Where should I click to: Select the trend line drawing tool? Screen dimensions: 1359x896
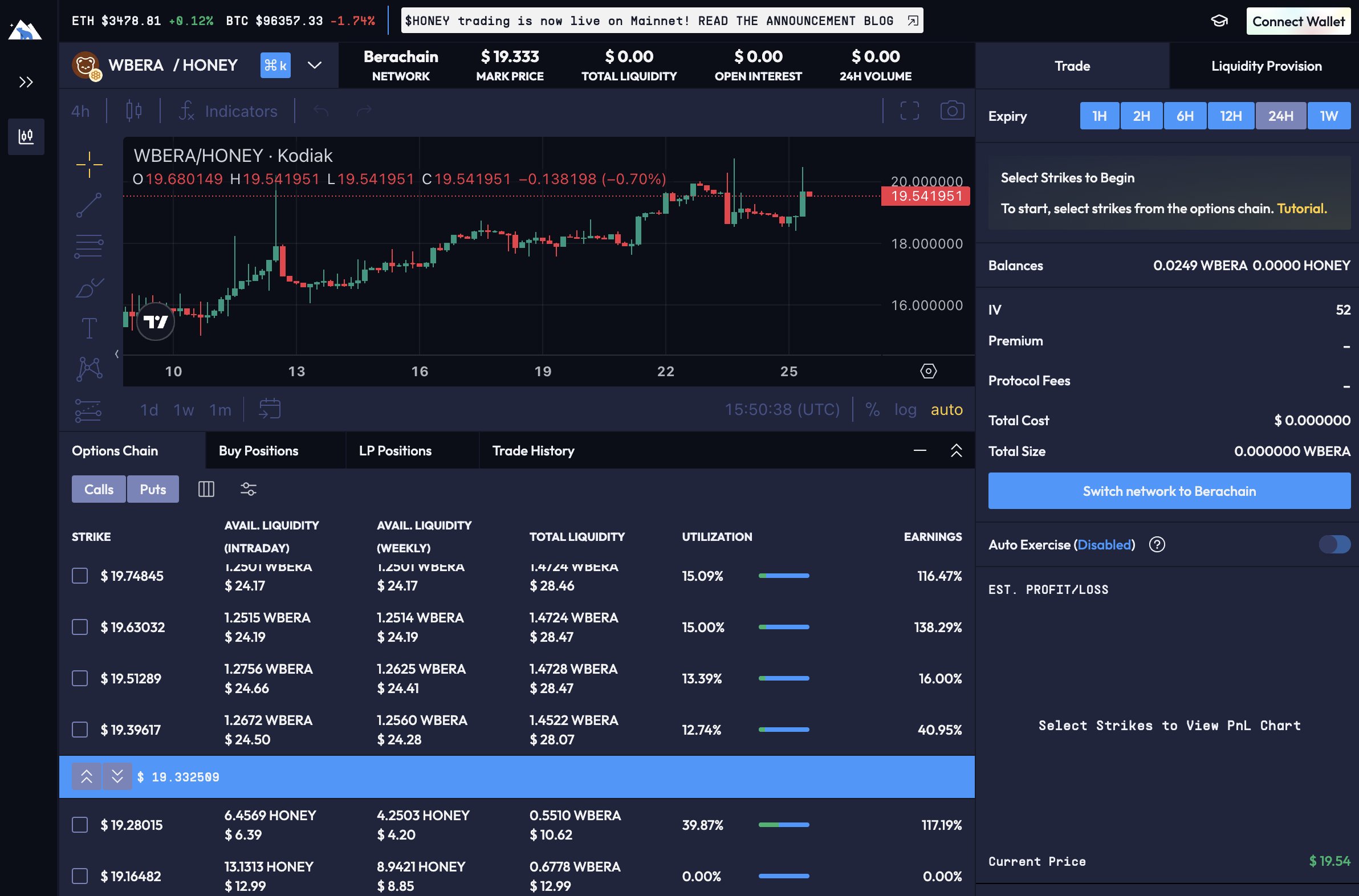click(89, 205)
